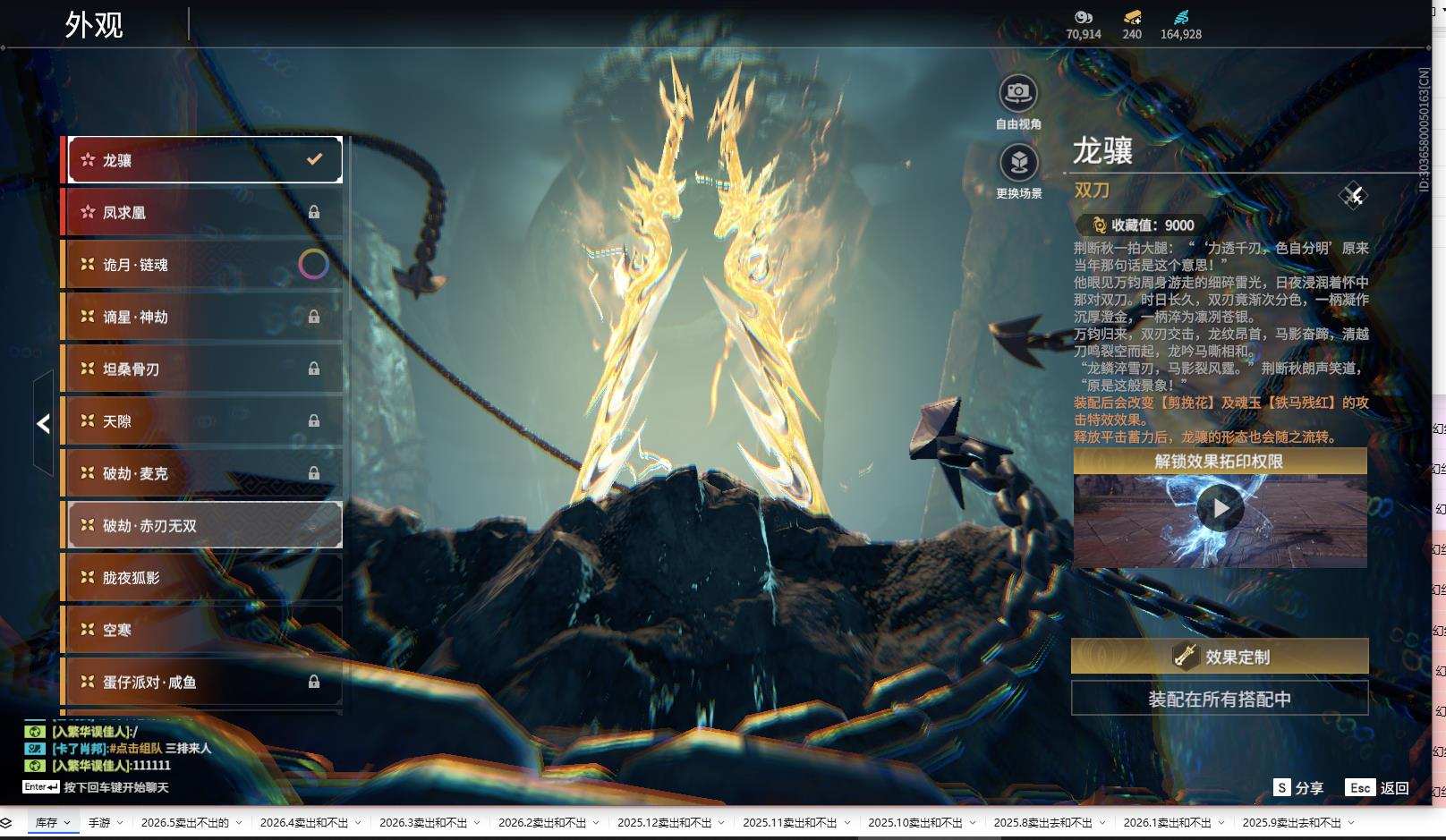Click the checkmark on the 龙骧 skin row

[314, 159]
